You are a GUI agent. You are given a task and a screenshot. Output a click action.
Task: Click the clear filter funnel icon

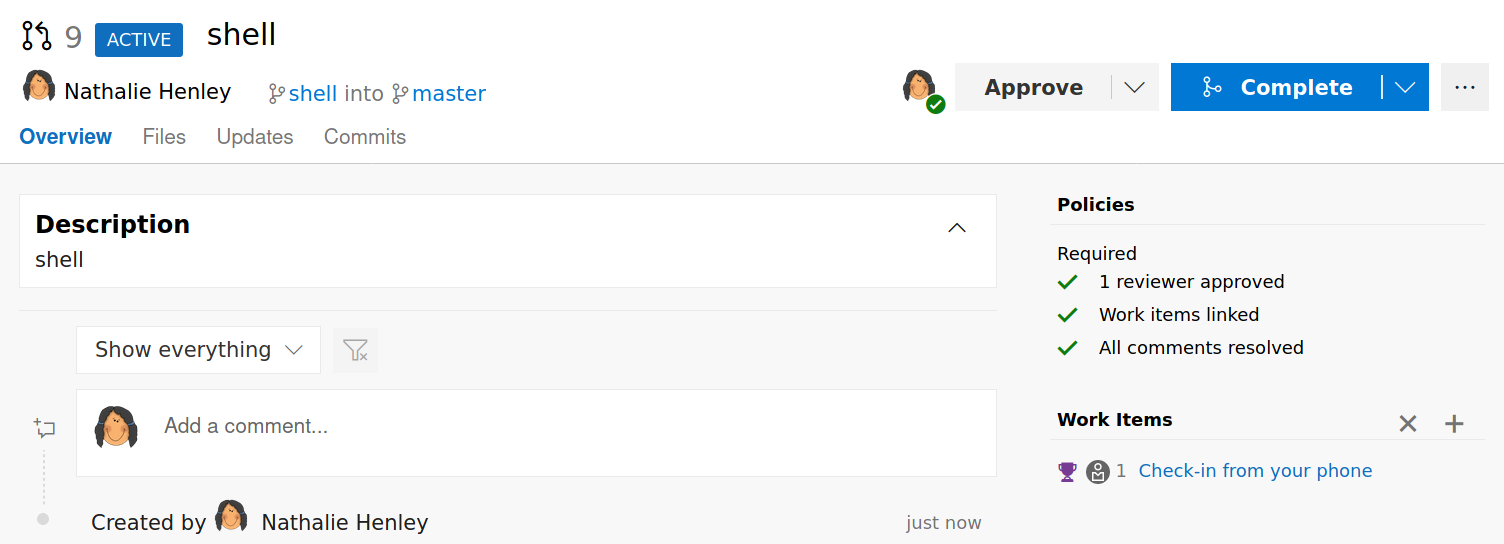click(x=355, y=350)
